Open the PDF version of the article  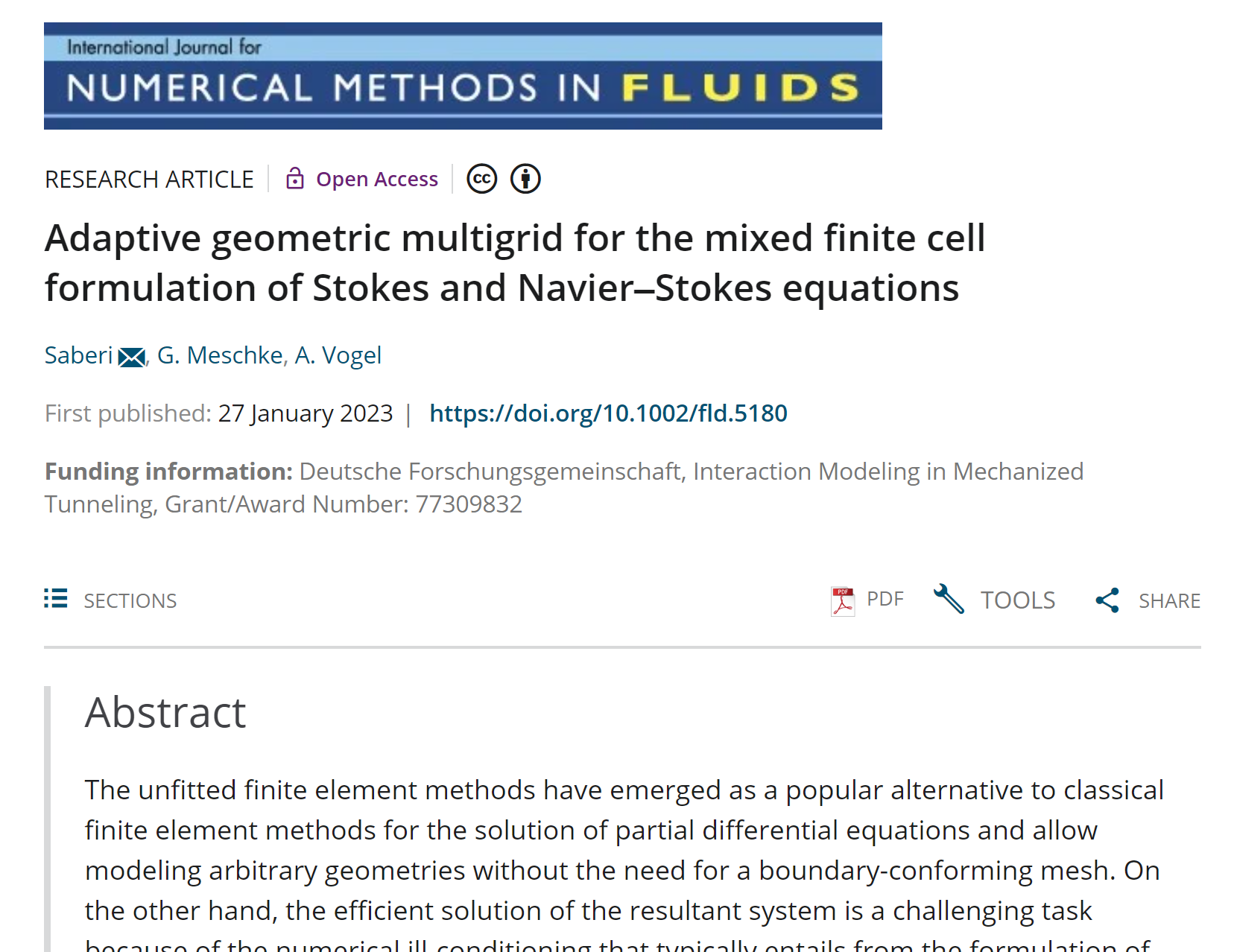click(867, 600)
